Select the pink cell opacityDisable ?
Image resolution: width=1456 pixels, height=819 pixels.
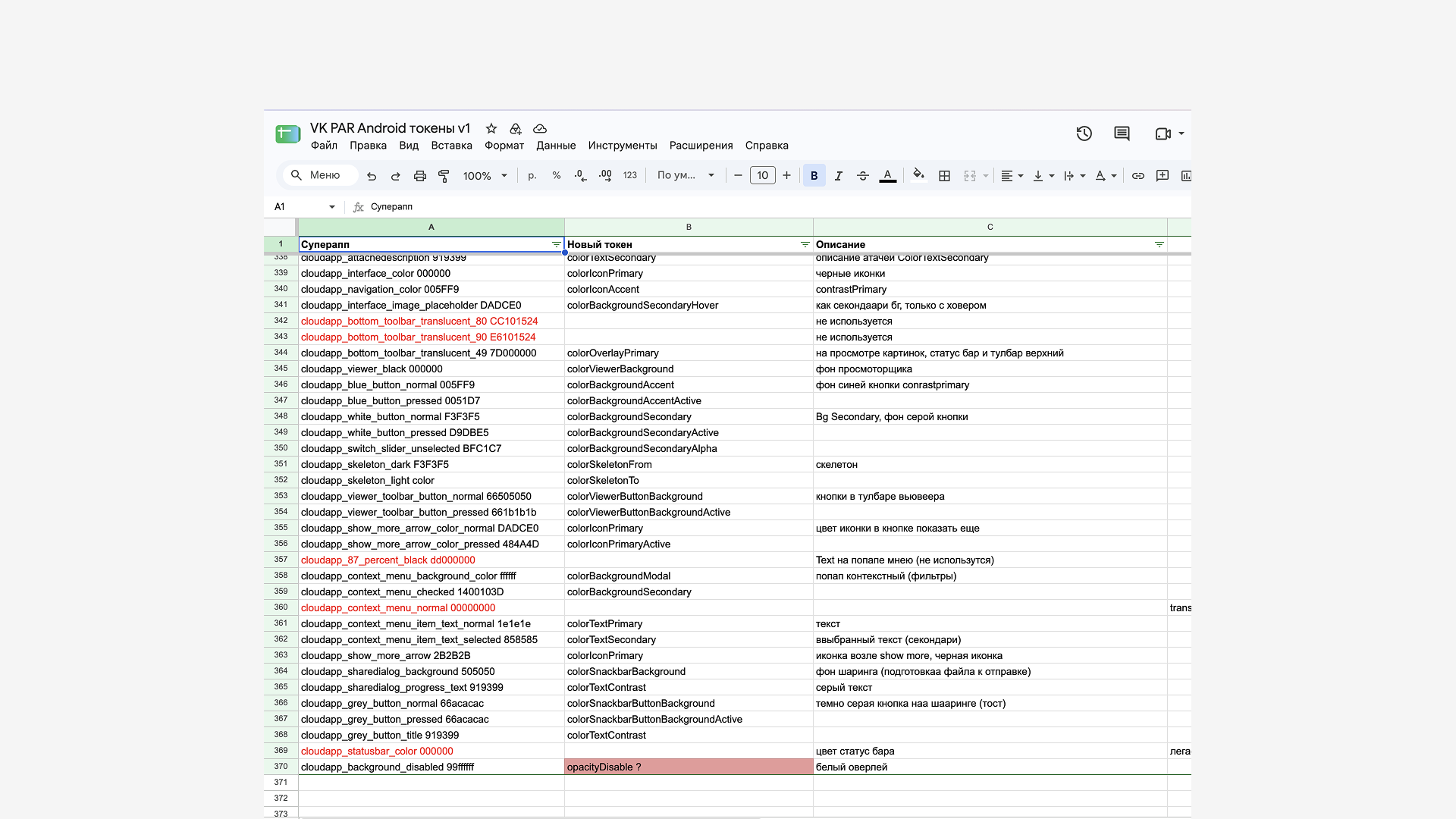[x=689, y=767]
